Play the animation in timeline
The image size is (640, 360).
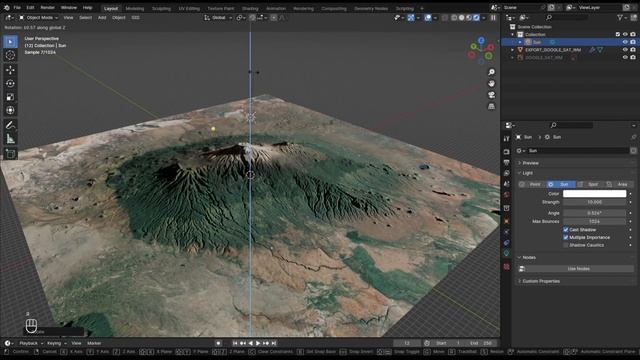point(258,343)
